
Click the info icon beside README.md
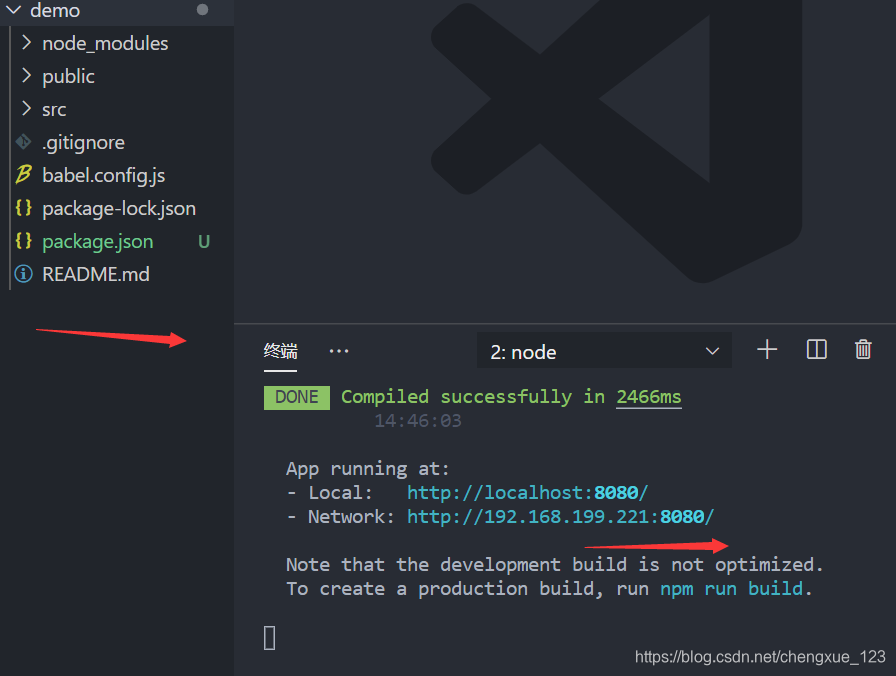coord(23,274)
